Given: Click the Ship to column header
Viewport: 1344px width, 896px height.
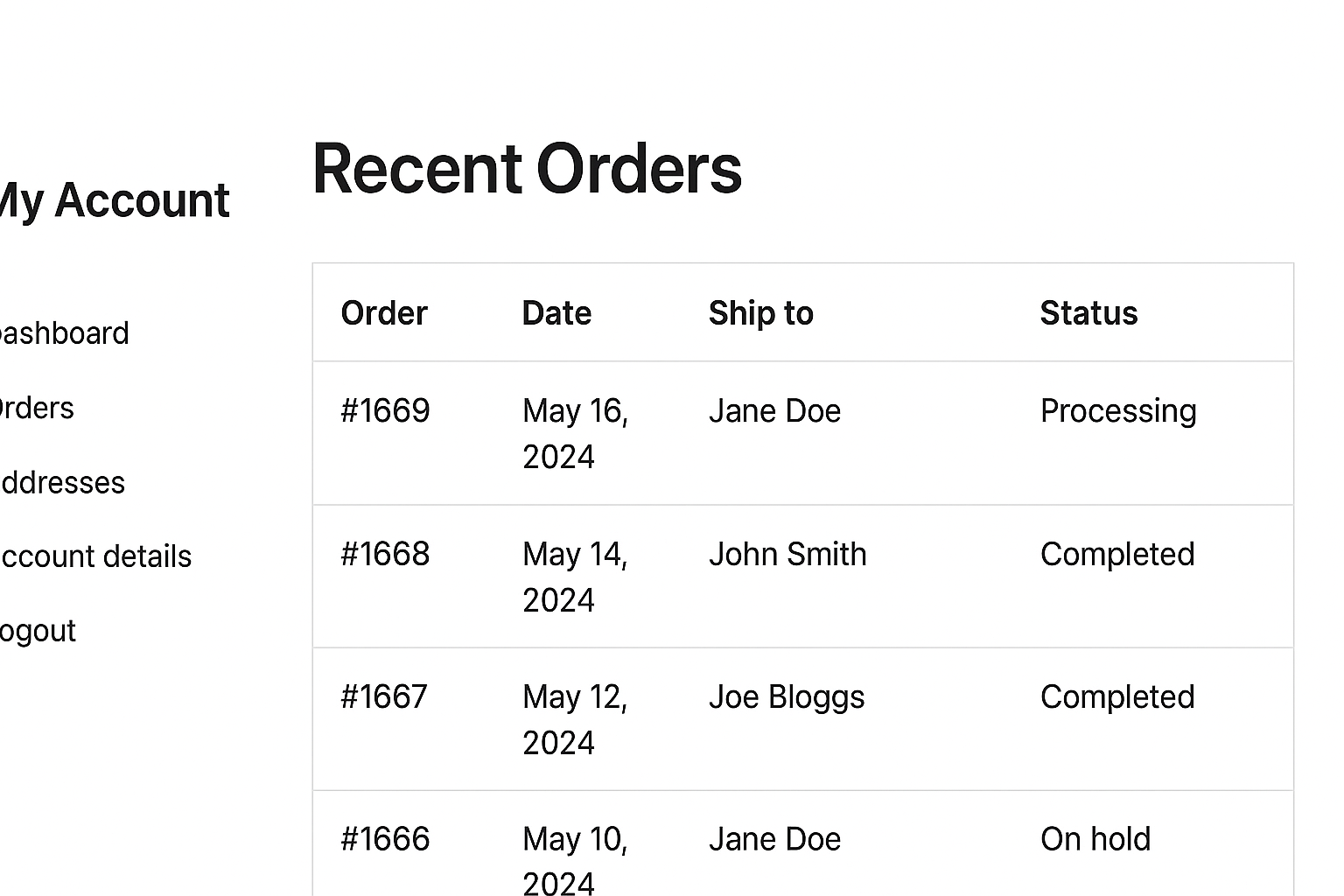Looking at the screenshot, I should 760,313.
